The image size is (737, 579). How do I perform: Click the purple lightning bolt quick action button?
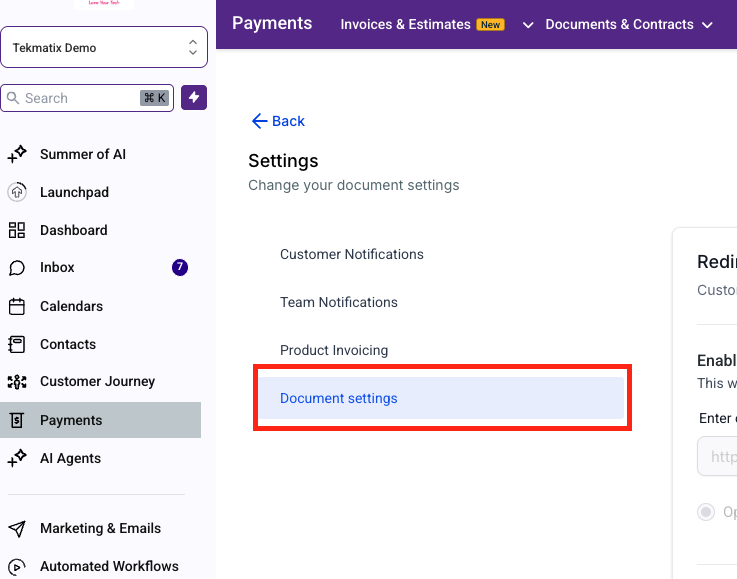point(194,98)
